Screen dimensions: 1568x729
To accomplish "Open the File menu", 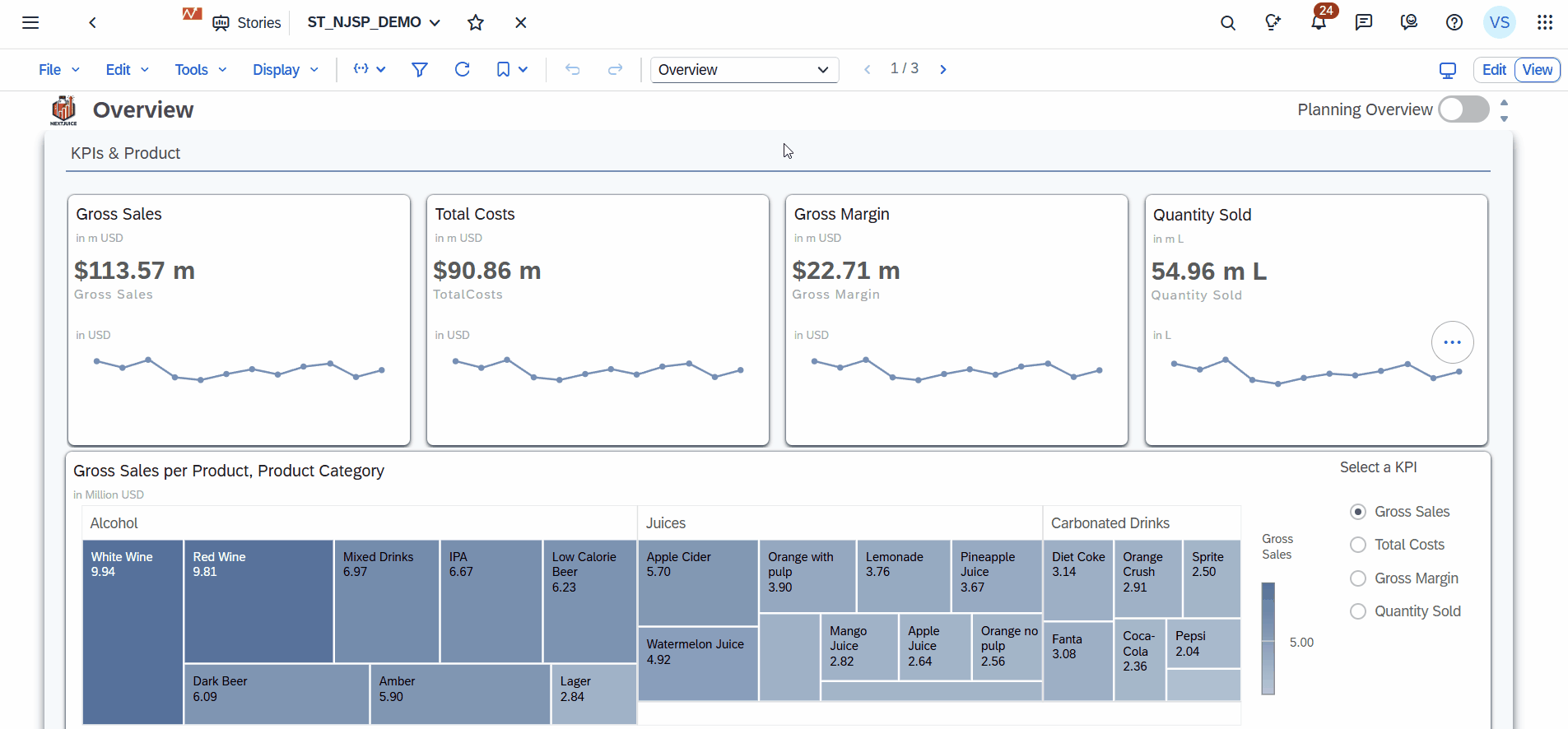I will [58, 70].
